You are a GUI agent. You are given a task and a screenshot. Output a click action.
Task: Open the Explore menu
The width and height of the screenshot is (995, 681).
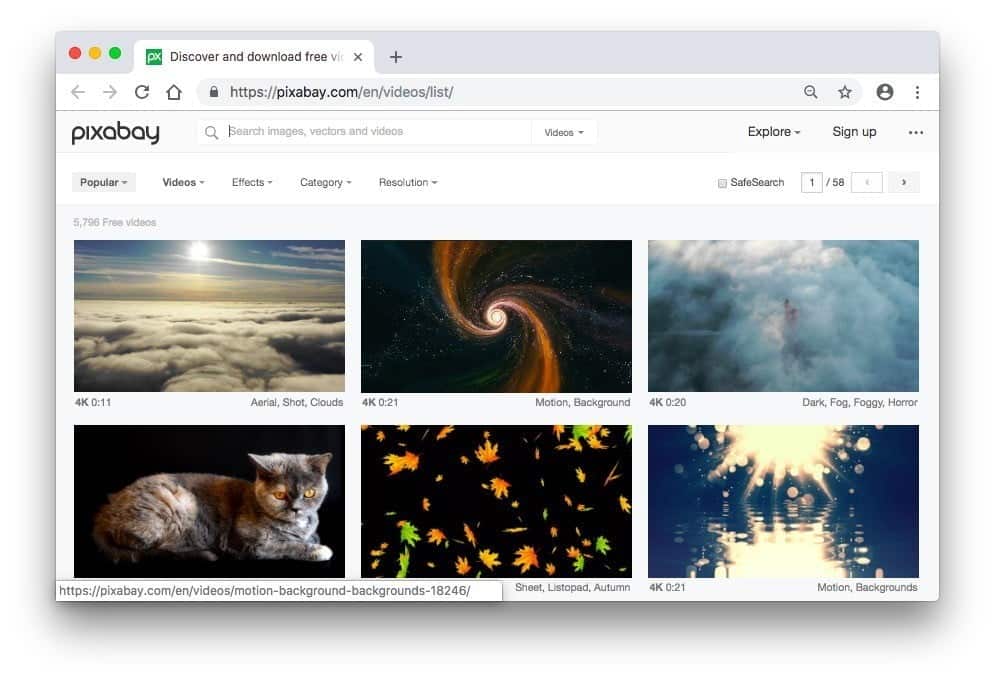[x=773, y=132]
